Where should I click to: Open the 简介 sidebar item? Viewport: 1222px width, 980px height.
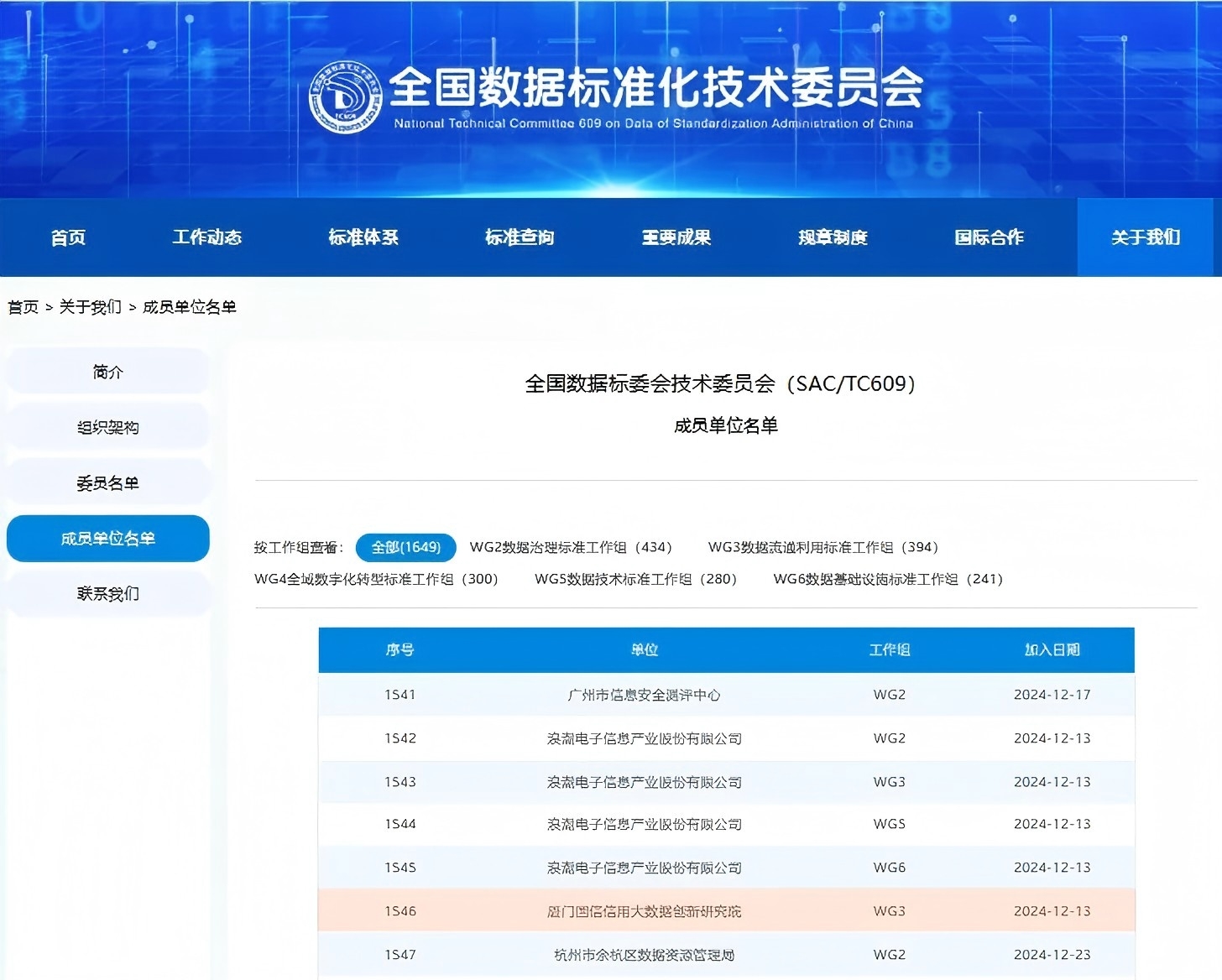[x=107, y=372]
